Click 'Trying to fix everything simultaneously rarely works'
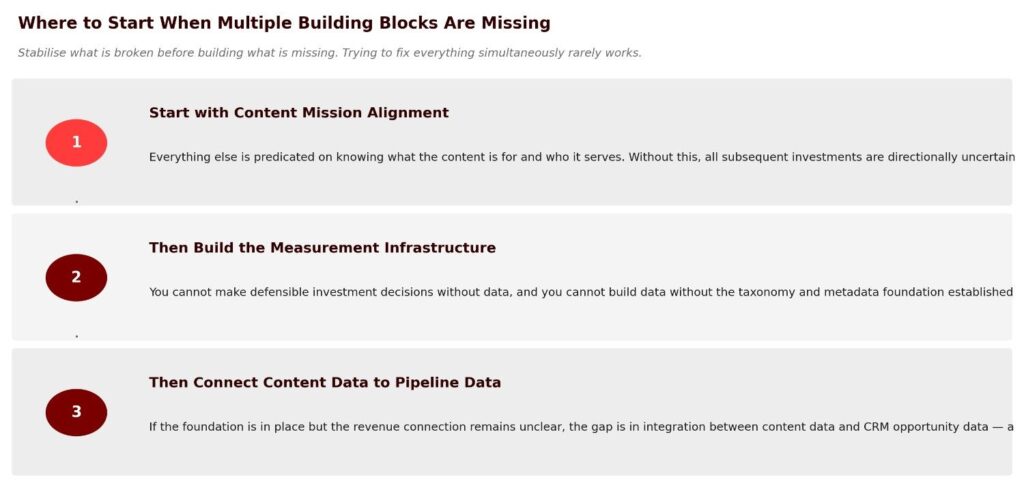This screenshot has height=488, width=1024. [490, 53]
